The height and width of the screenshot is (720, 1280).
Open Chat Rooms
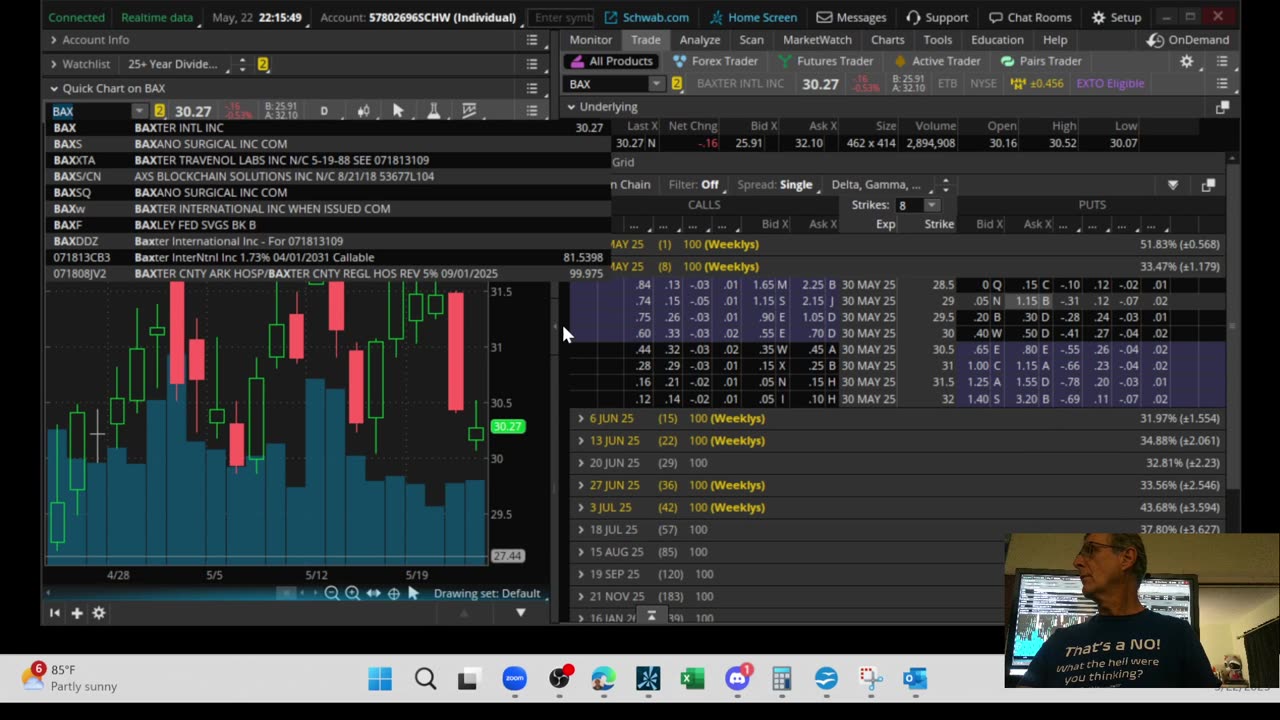coord(1029,17)
